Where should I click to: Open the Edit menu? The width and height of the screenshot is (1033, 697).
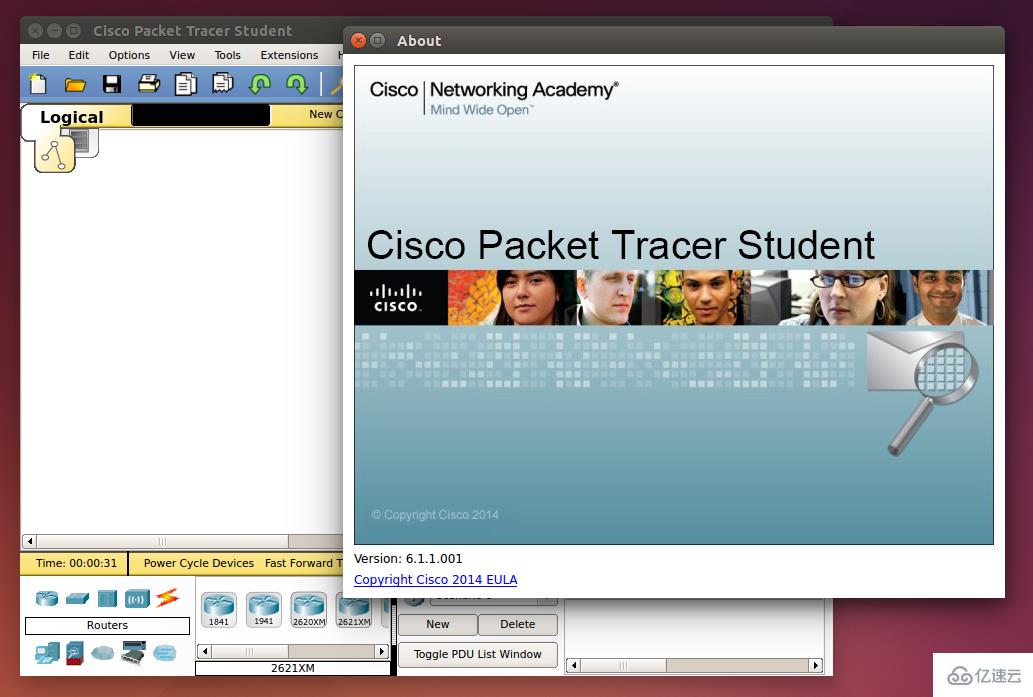pyautogui.click(x=78, y=55)
